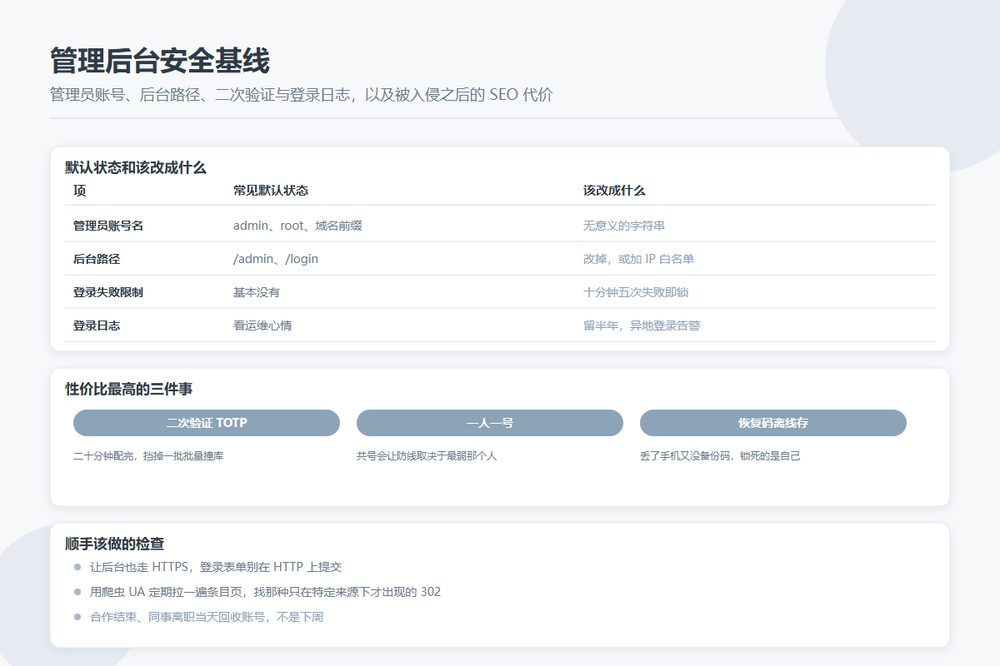Click the note 二十分钟配完，挡掉一批批量撞库

149,456
